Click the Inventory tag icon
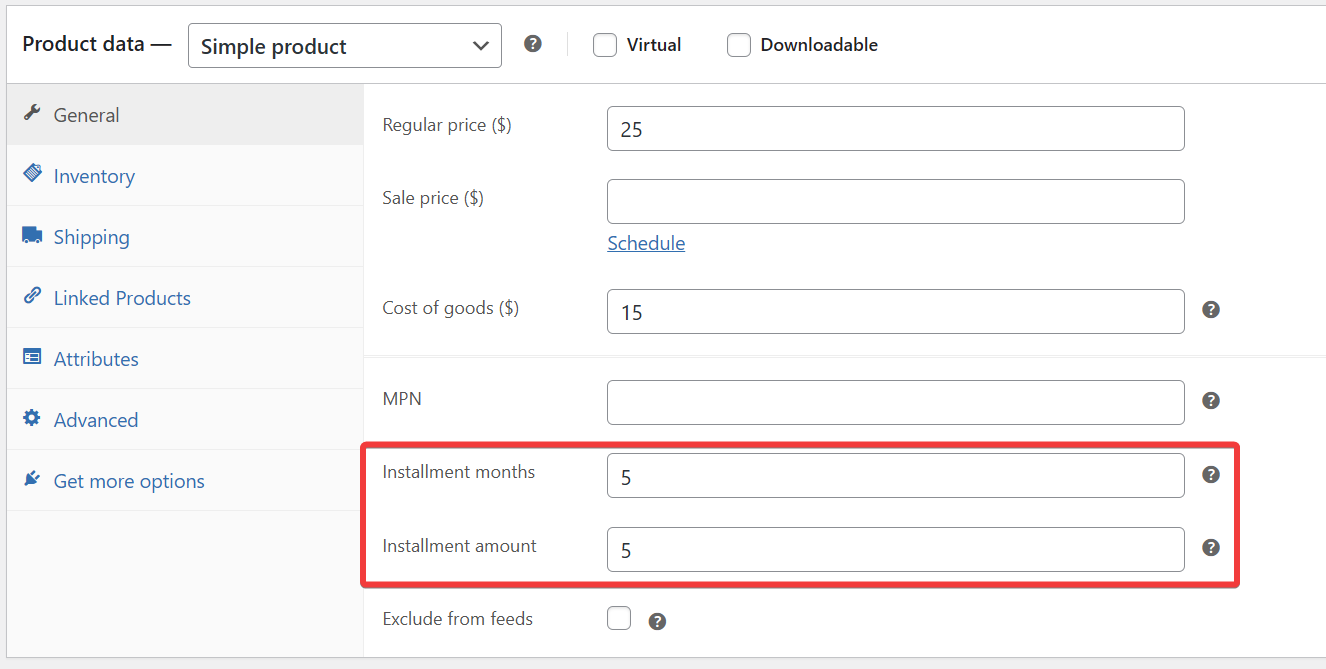1326x669 pixels. tap(32, 174)
